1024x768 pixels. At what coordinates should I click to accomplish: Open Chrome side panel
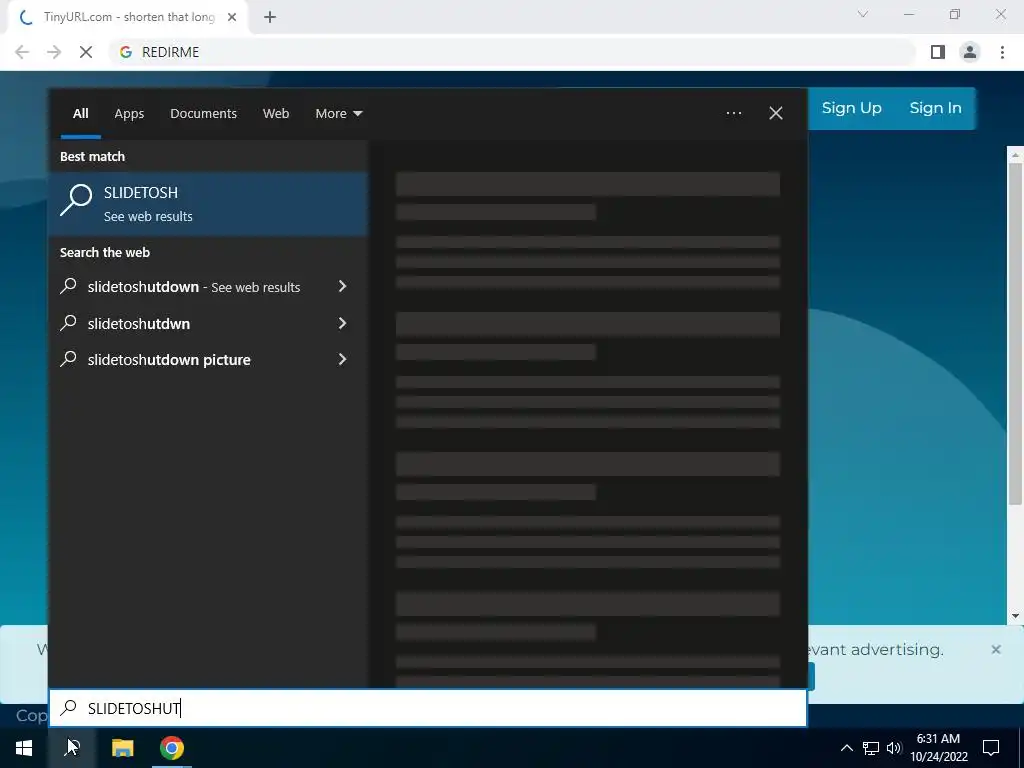click(x=938, y=52)
